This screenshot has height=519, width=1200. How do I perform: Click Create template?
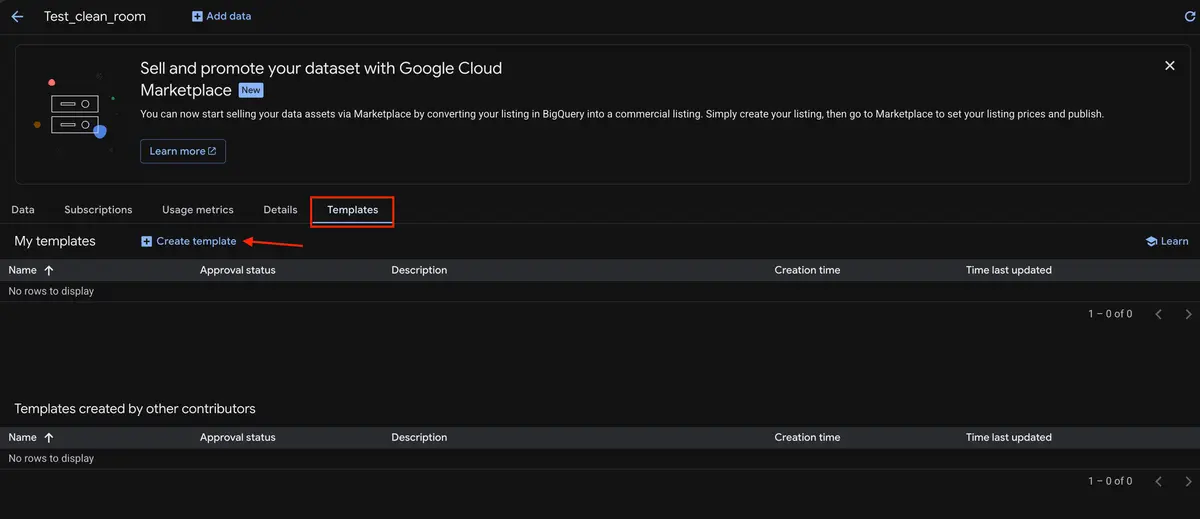tap(188, 241)
